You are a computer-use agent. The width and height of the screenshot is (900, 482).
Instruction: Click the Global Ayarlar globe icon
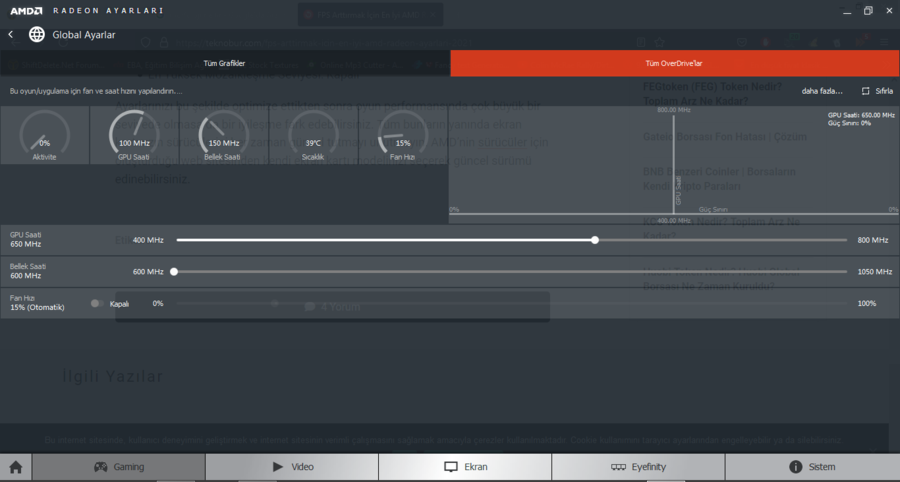coord(37,35)
